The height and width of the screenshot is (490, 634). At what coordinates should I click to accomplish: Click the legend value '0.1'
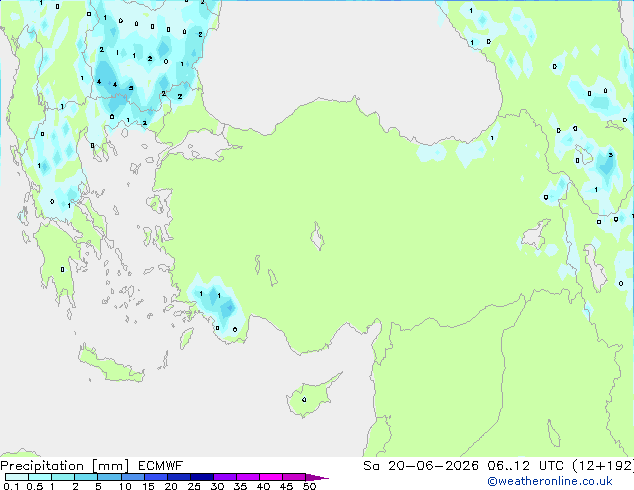11,486
